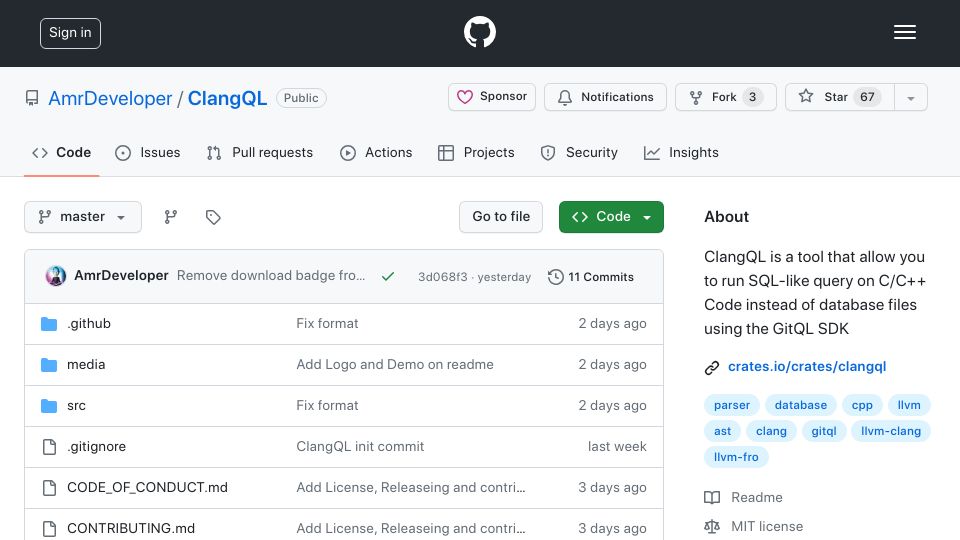Open the Security tab
Viewport: 960px width, 540px height.
[x=579, y=153]
